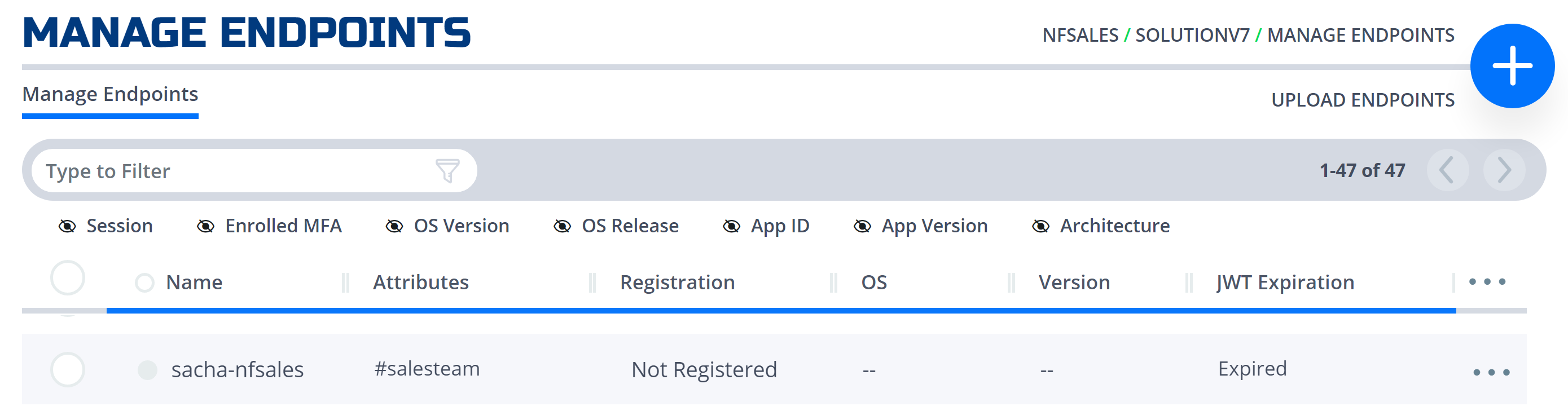Navigate to the NFSALES breadcrumb
The image size is (1568, 406).
pyautogui.click(x=1080, y=36)
